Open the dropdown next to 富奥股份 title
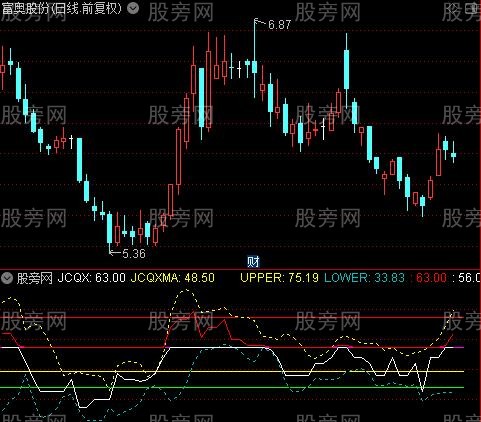The width and height of the screenshot is (481, 422). pyautogui.click(x=133, y=8)
